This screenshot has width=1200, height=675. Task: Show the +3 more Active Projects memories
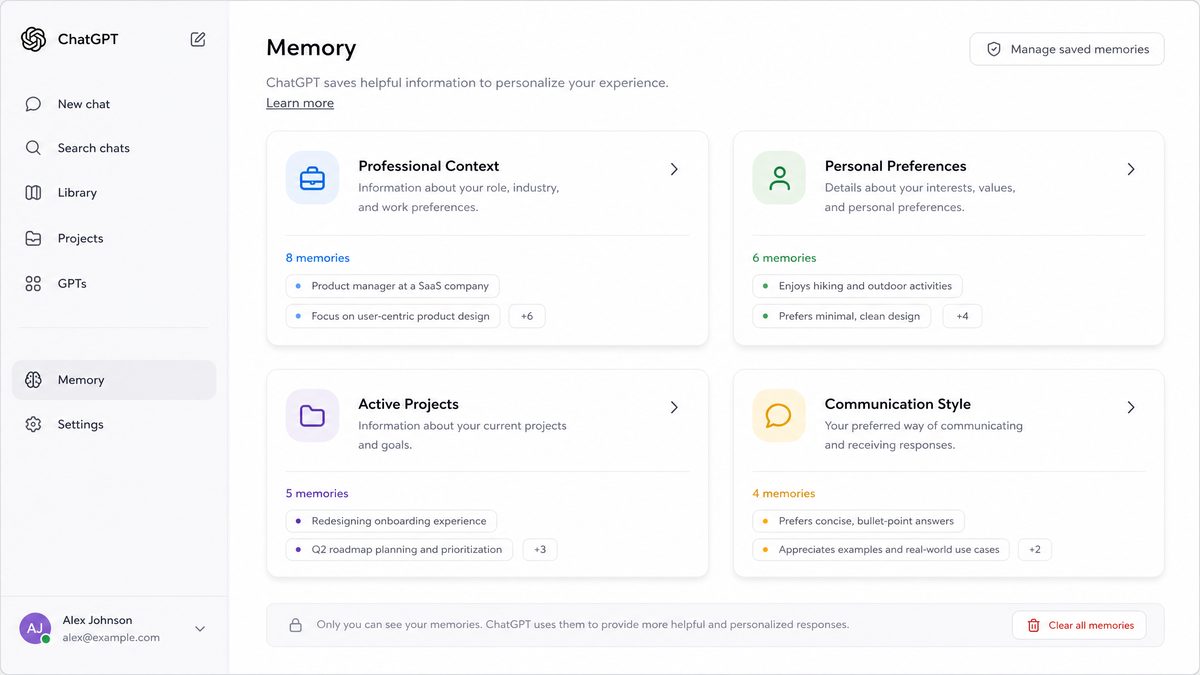540,550
